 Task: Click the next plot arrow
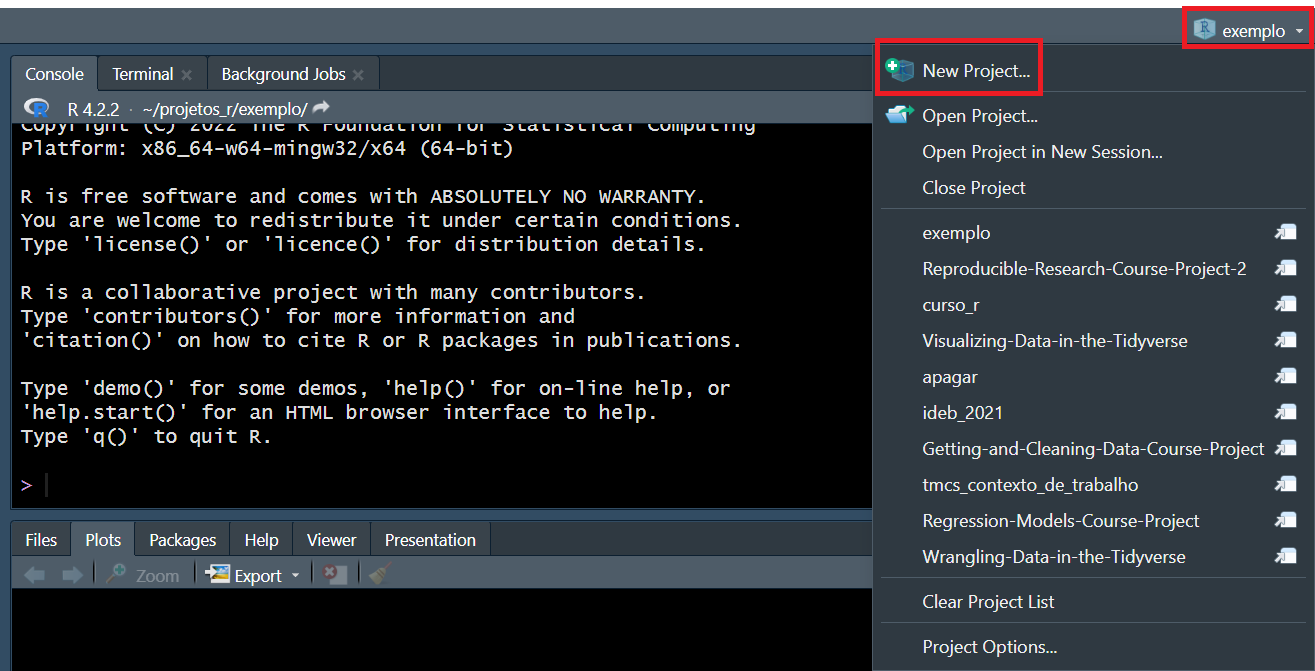coord(72,575)
